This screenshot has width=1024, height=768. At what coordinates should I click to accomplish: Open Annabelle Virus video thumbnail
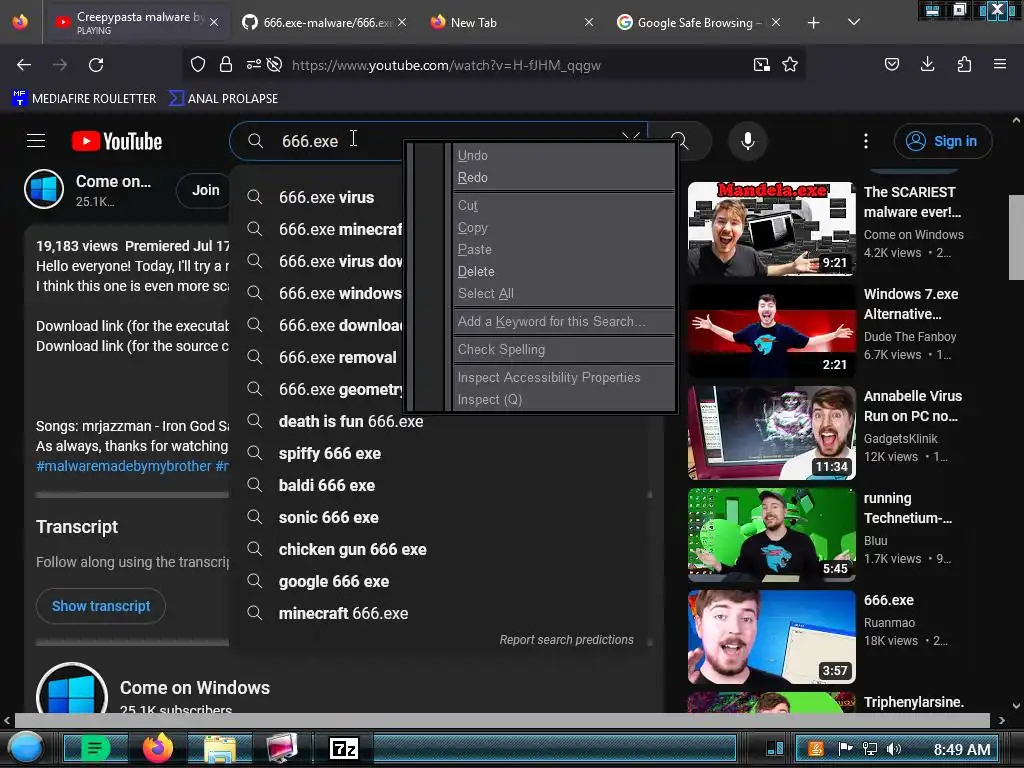771,432
